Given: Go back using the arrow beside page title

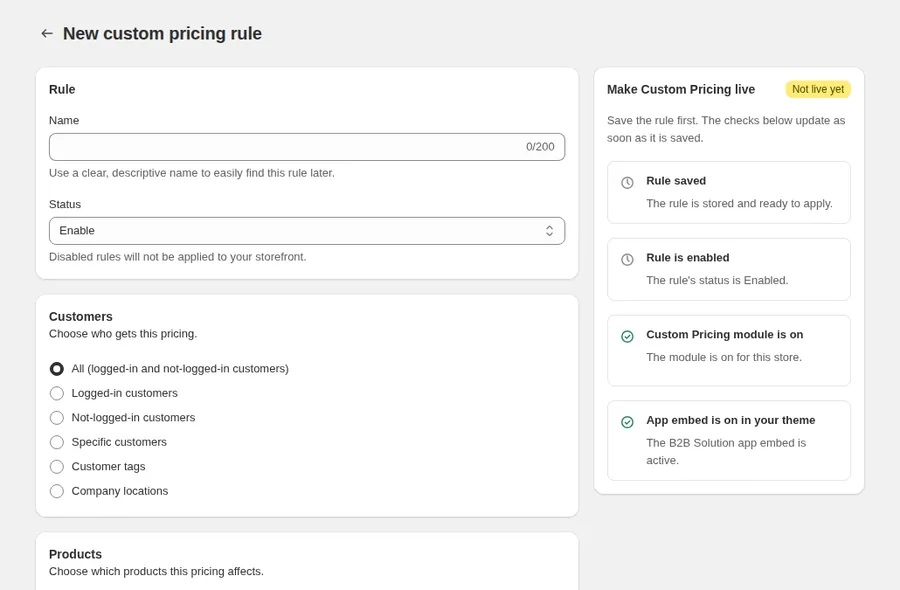Looking at the screenshot, I should pyautogui.click(x=47, y=34).
